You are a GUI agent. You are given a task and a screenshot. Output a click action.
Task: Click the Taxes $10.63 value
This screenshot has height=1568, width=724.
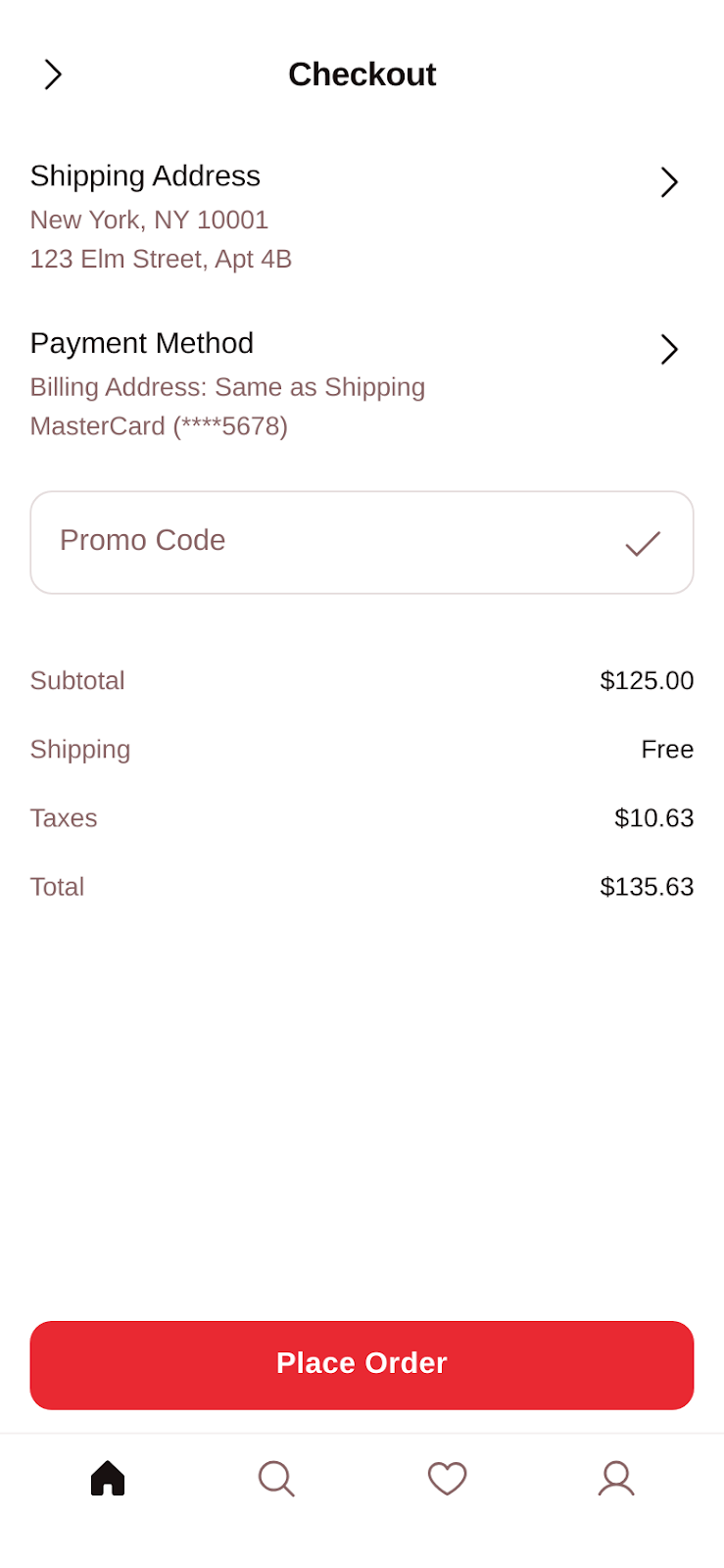[653, 818]
